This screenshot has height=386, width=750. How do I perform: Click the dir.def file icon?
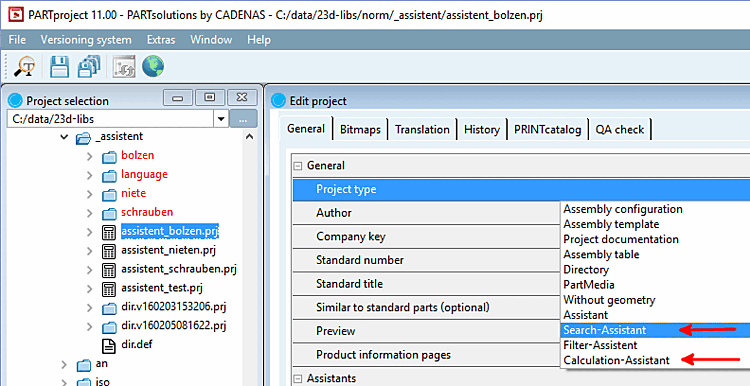point(109,345)
